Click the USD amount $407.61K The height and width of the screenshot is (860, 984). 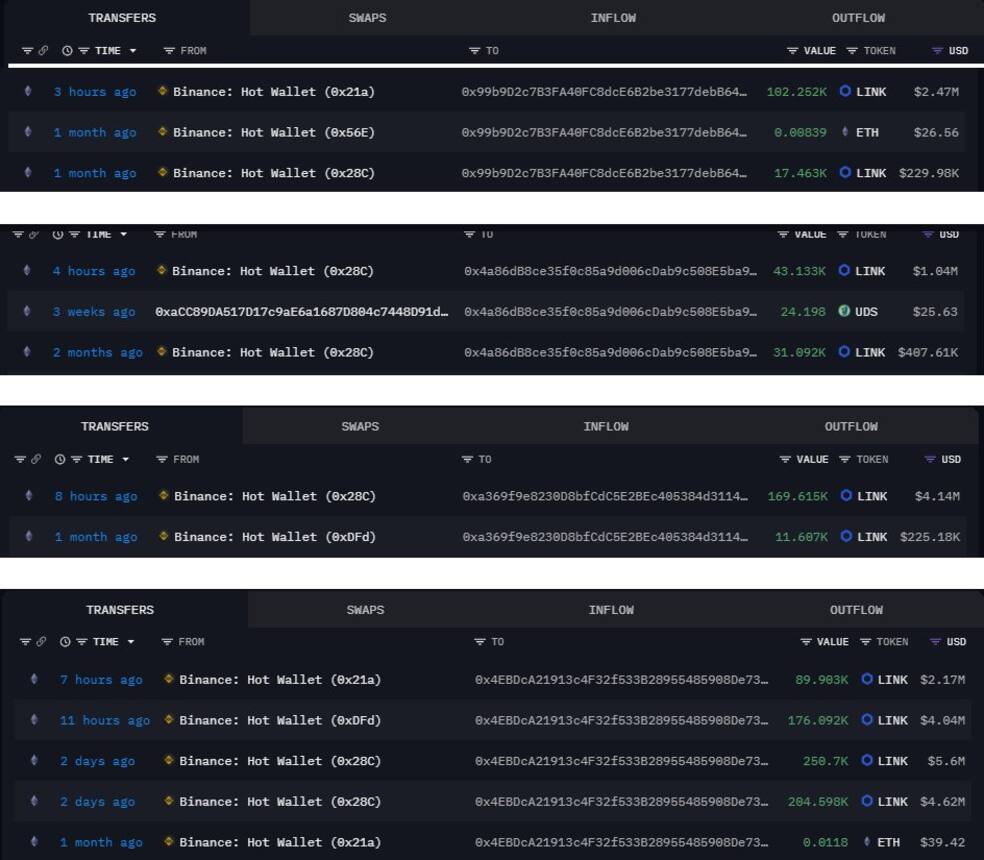coord(928,352)
